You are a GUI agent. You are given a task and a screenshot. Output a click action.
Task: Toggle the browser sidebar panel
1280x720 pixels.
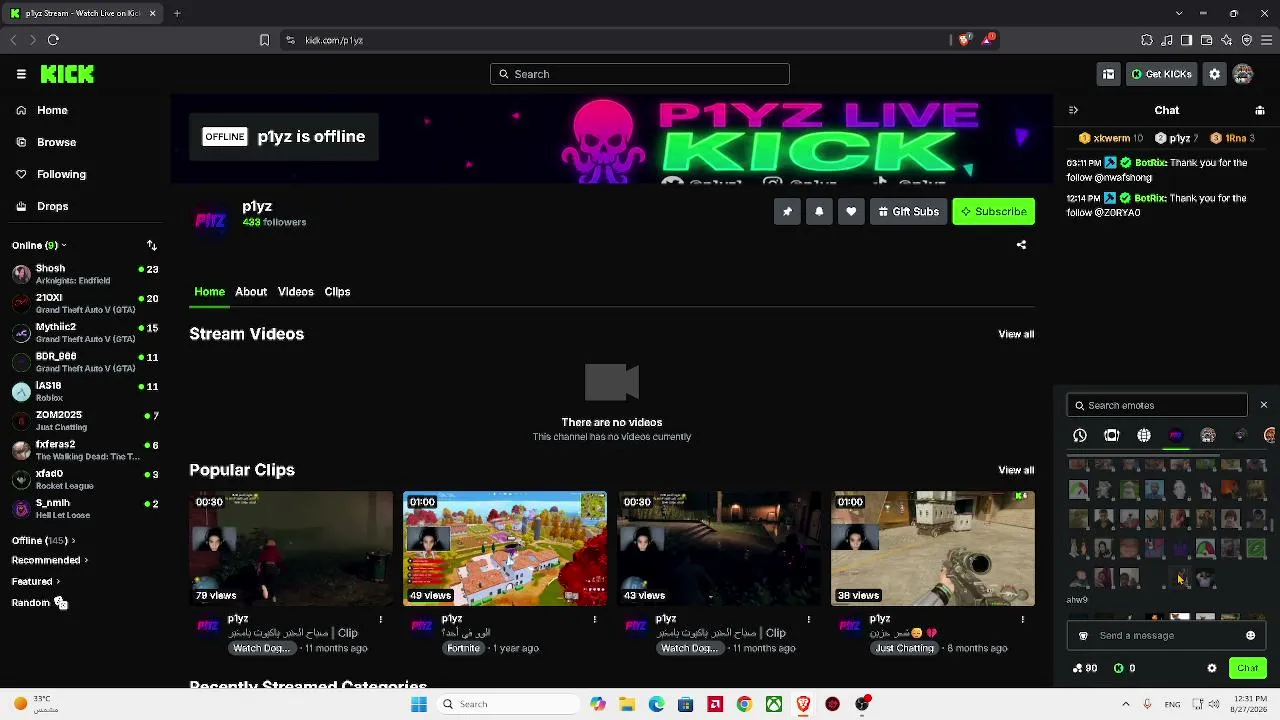(1187, 40)
